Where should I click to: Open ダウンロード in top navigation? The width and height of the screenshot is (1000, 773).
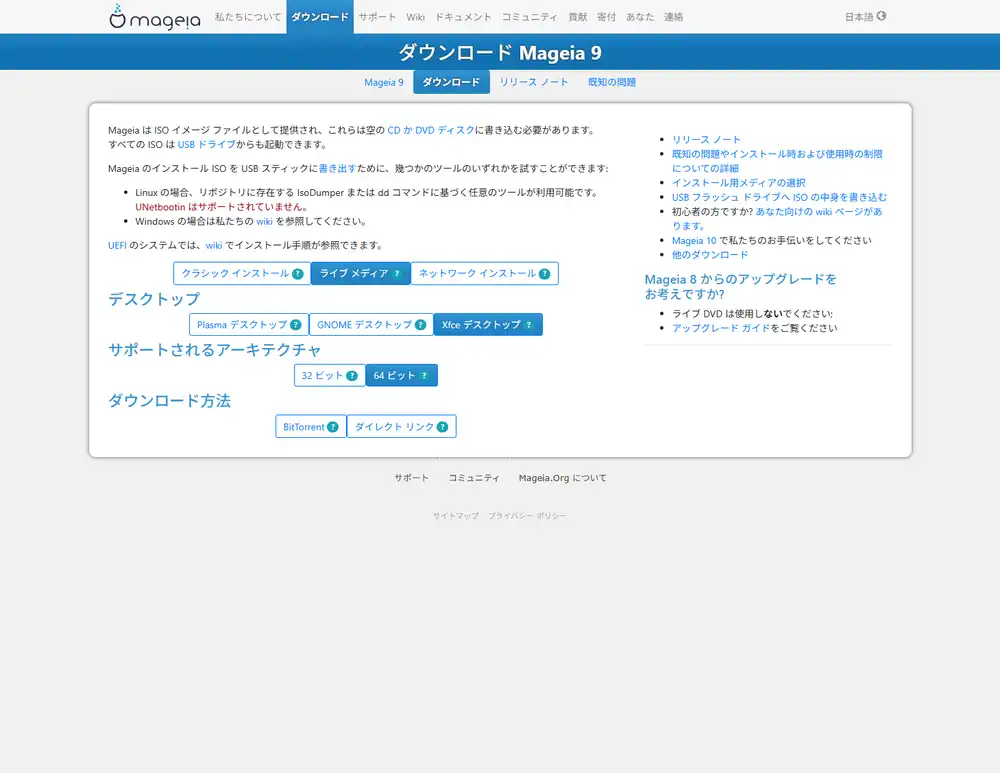320,17
